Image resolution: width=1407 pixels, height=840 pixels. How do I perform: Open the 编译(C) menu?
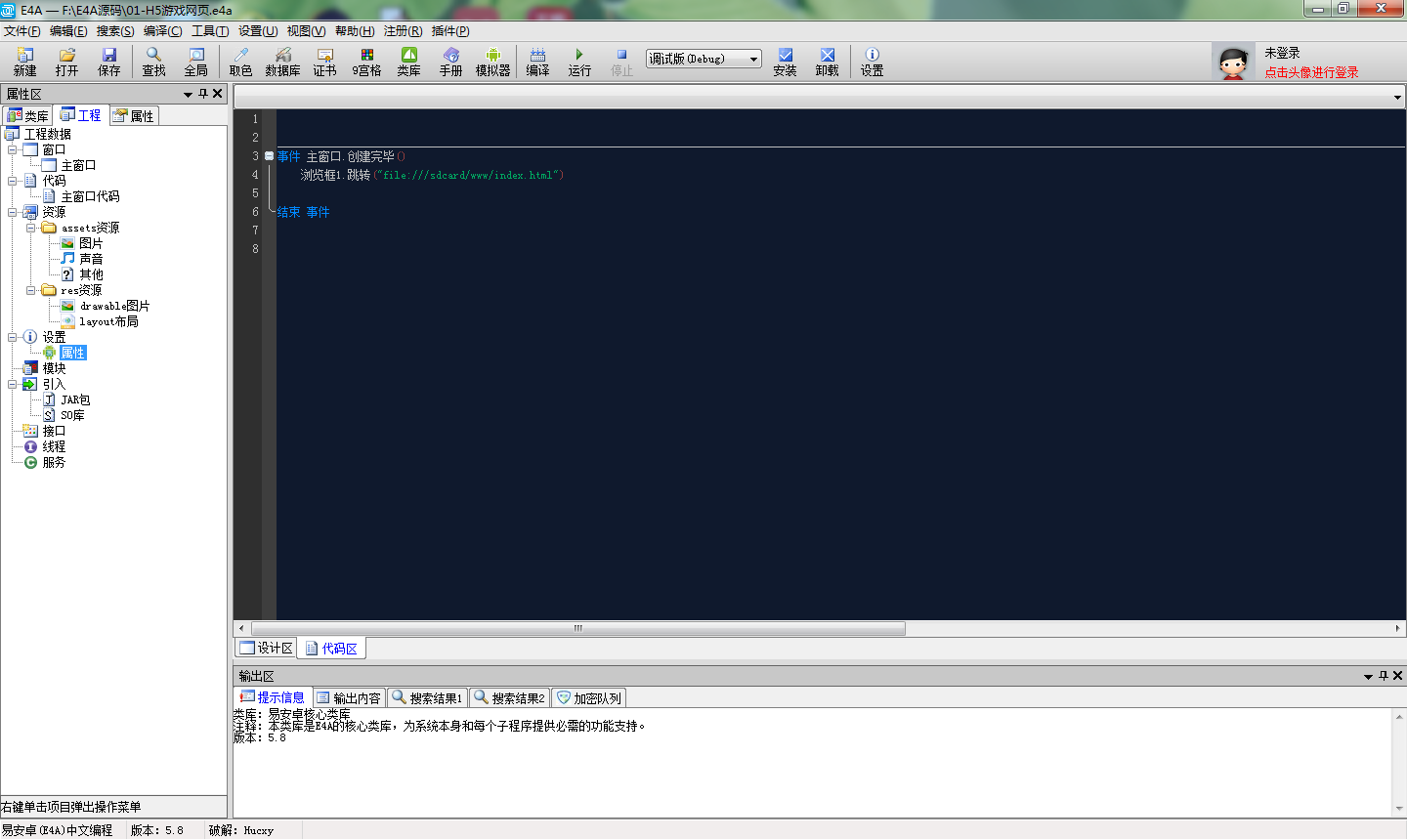[162, 31]
